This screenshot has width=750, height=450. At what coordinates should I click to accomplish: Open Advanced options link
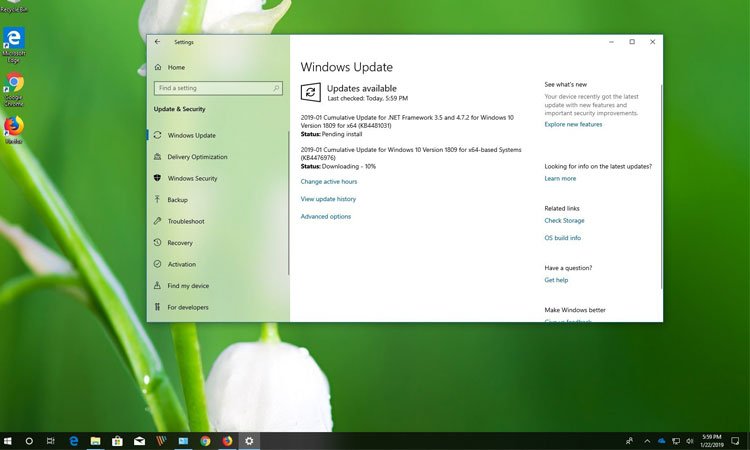pyautogui.click(x=325, y=216)
